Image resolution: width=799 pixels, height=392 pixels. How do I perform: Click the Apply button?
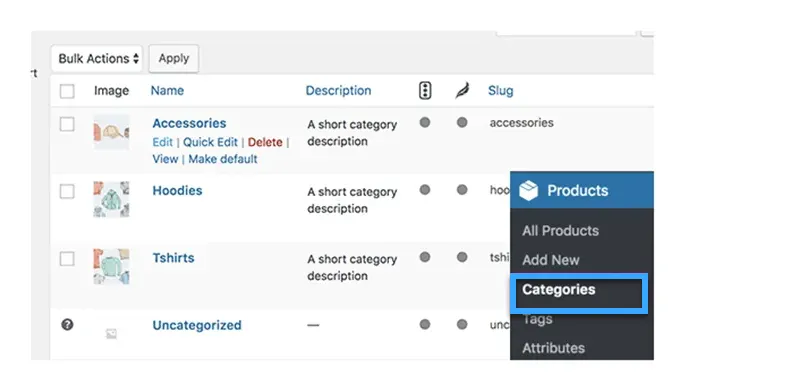coord(174,59)
